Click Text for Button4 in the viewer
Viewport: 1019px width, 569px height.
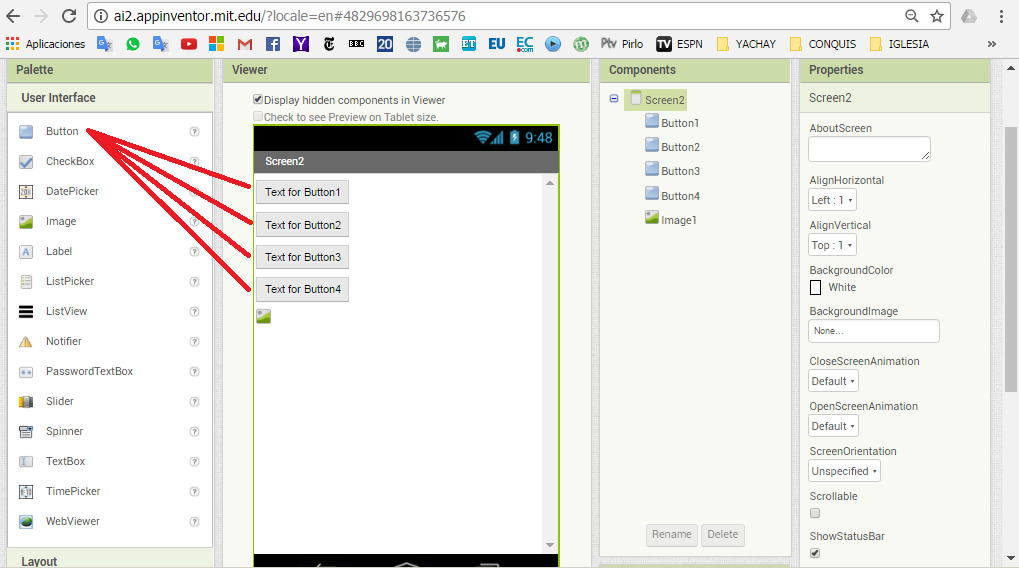point(302,289)
